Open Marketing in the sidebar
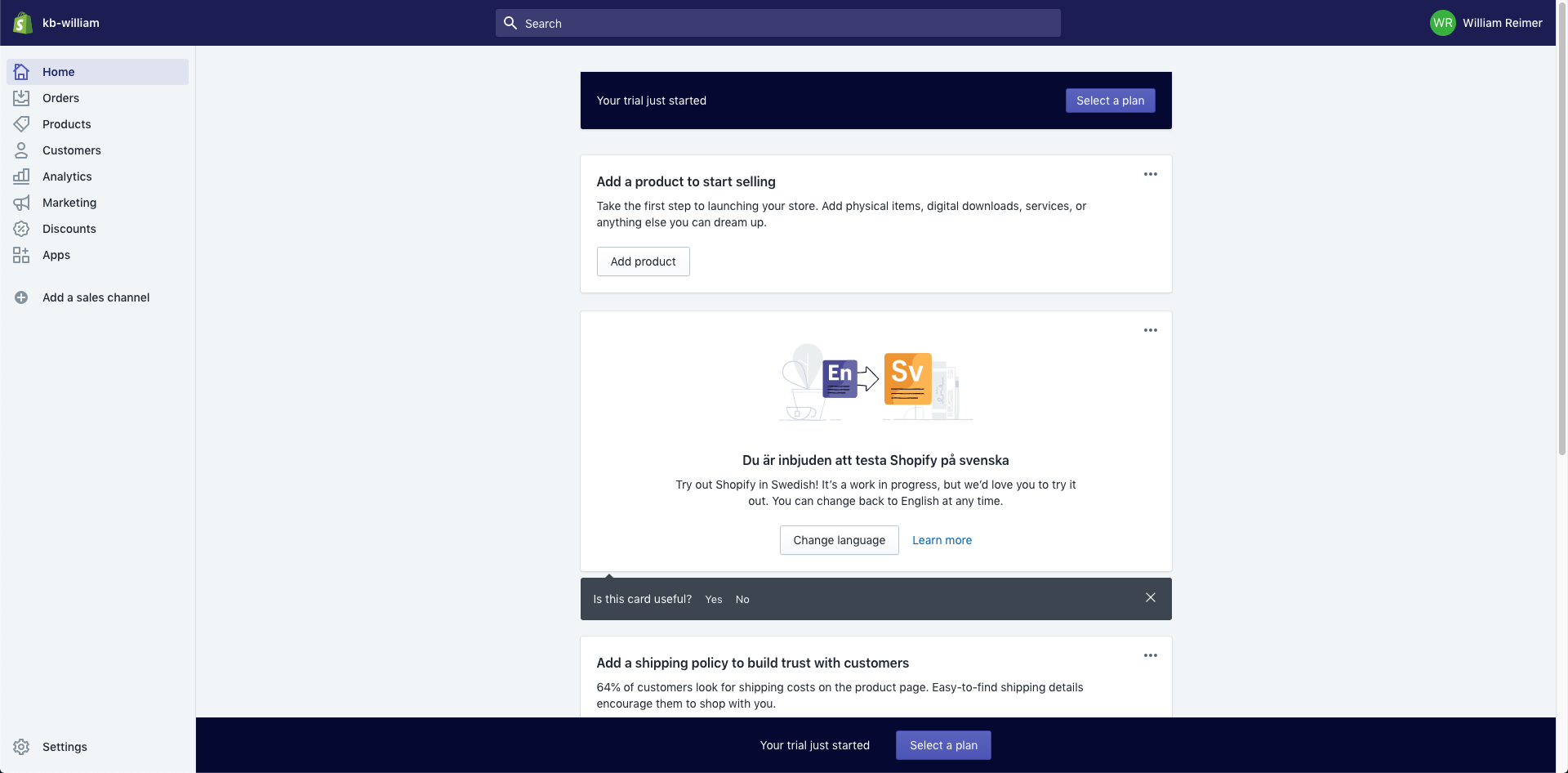The image size is (1568, 773). pyautogui.click(x=97, y=203)
